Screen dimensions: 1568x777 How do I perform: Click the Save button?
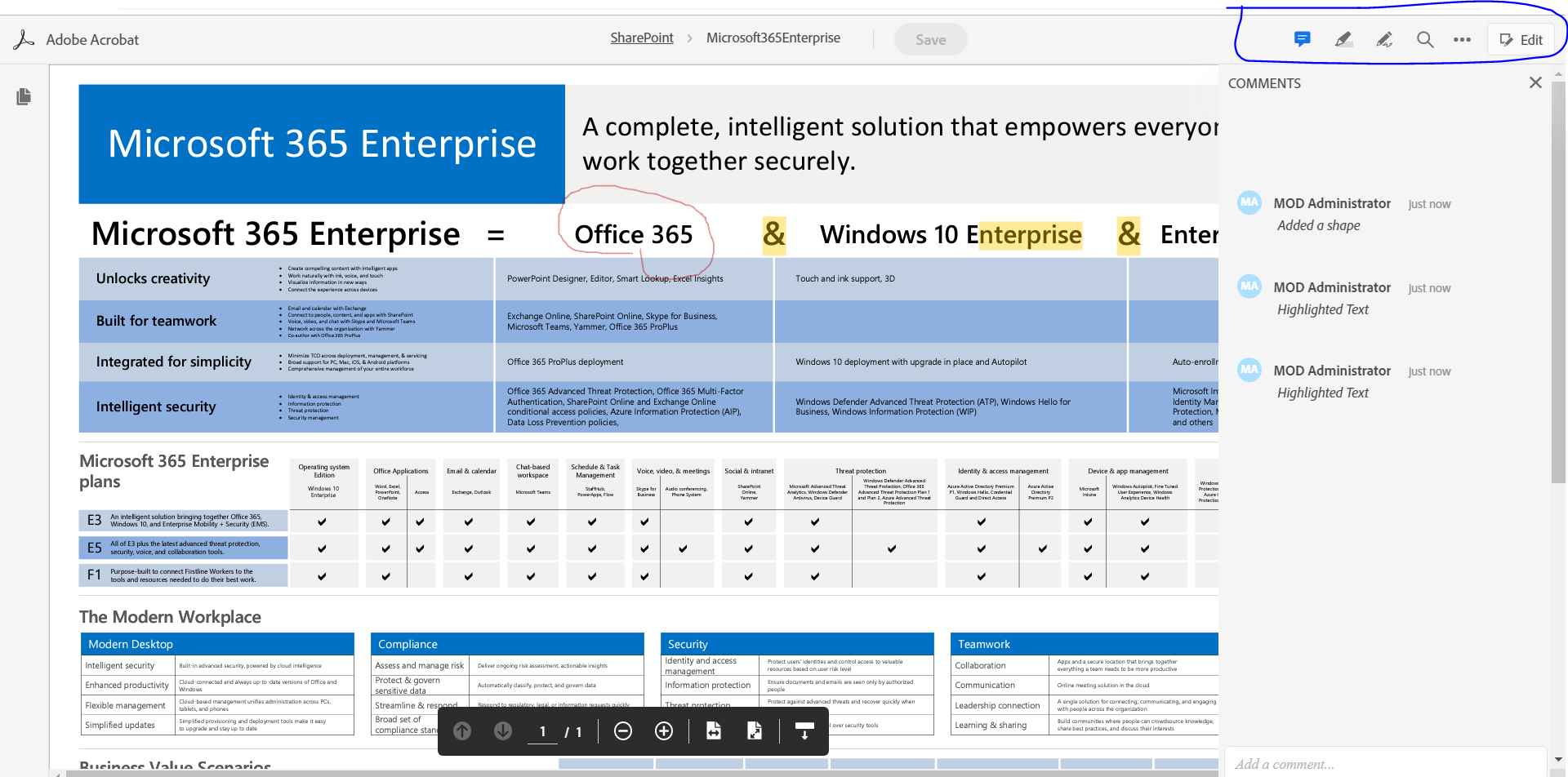point(930,39)
